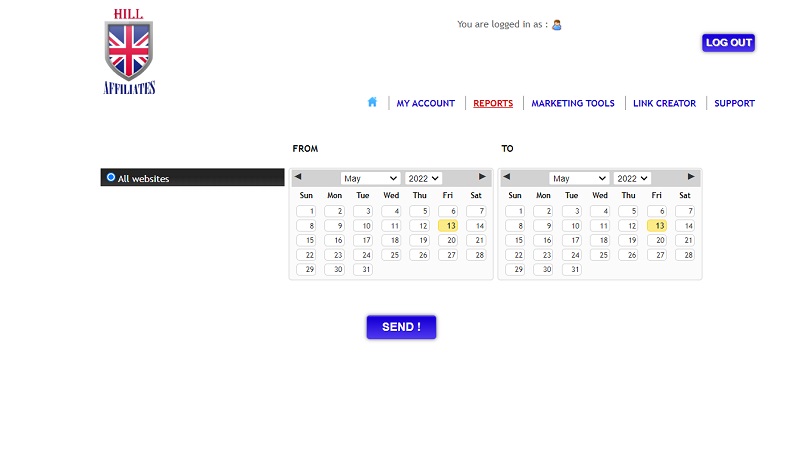
Task: Pick May 1 in FROM calendar
Action: tap(306, 211)
